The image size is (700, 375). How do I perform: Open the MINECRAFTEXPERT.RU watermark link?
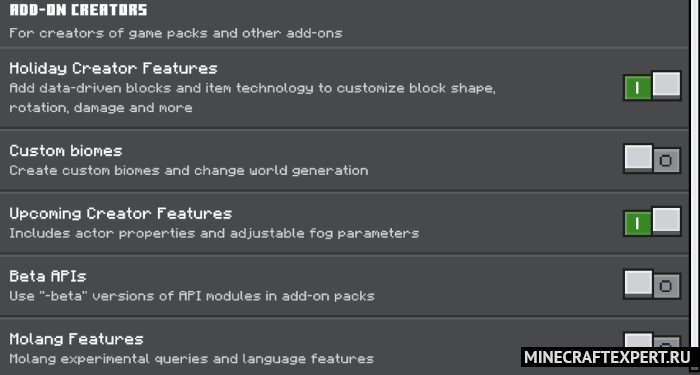608,357
